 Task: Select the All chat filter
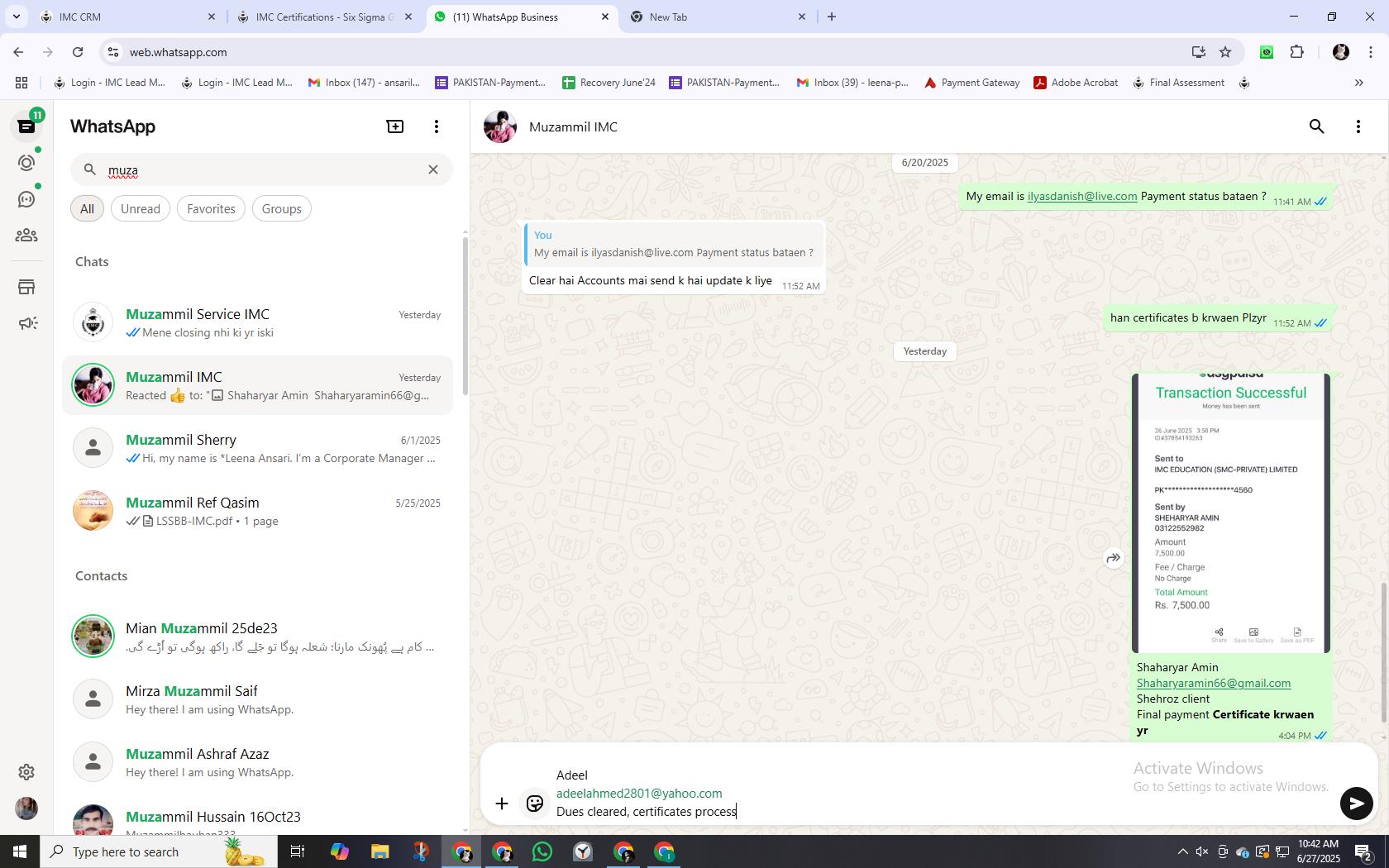(x=87, y=209)
